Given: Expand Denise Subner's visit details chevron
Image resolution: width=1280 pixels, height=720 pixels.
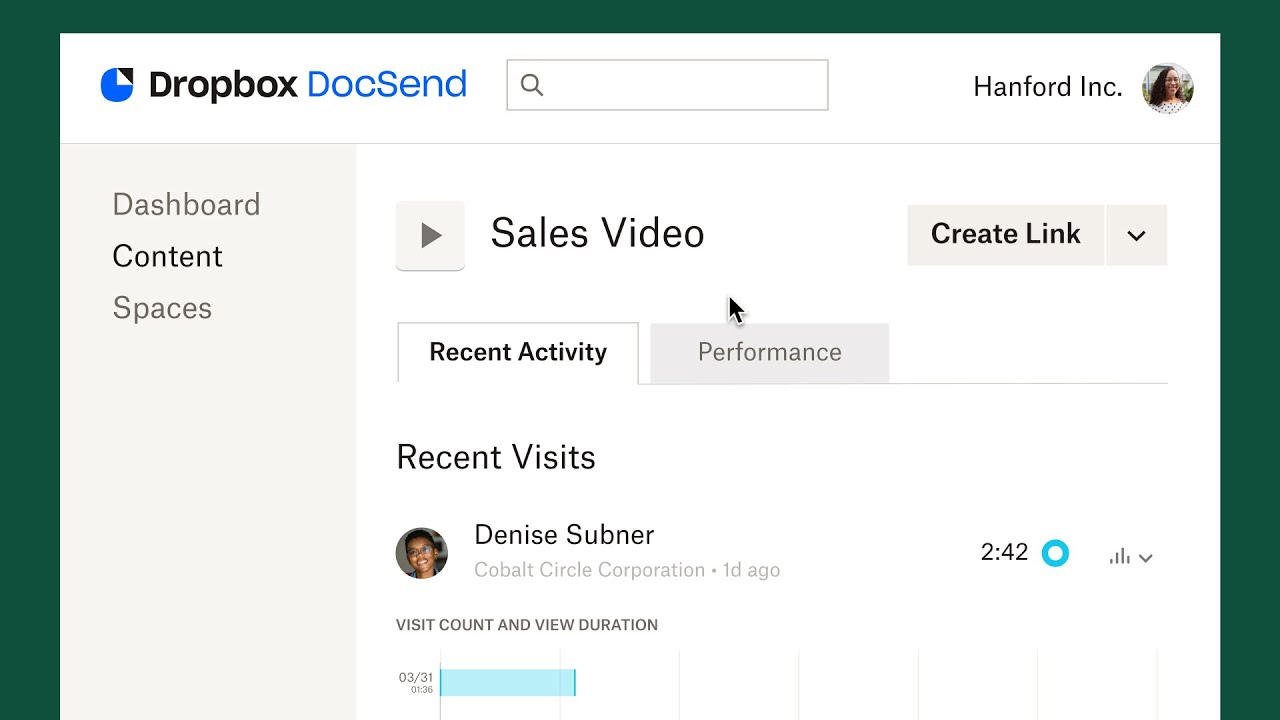Looking at the screenshot, I should tap(1146, 558).
